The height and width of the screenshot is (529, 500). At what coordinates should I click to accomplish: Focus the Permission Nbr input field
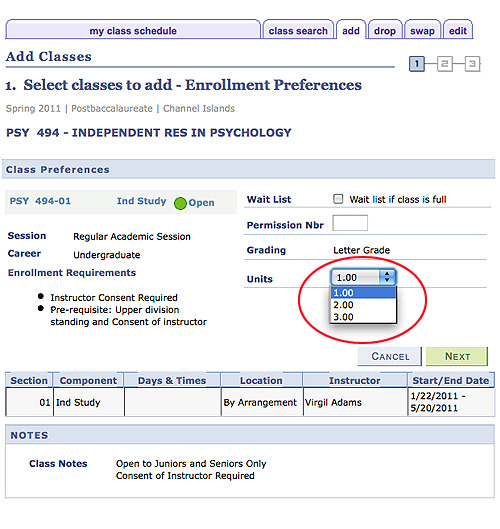tap(350, 223)
